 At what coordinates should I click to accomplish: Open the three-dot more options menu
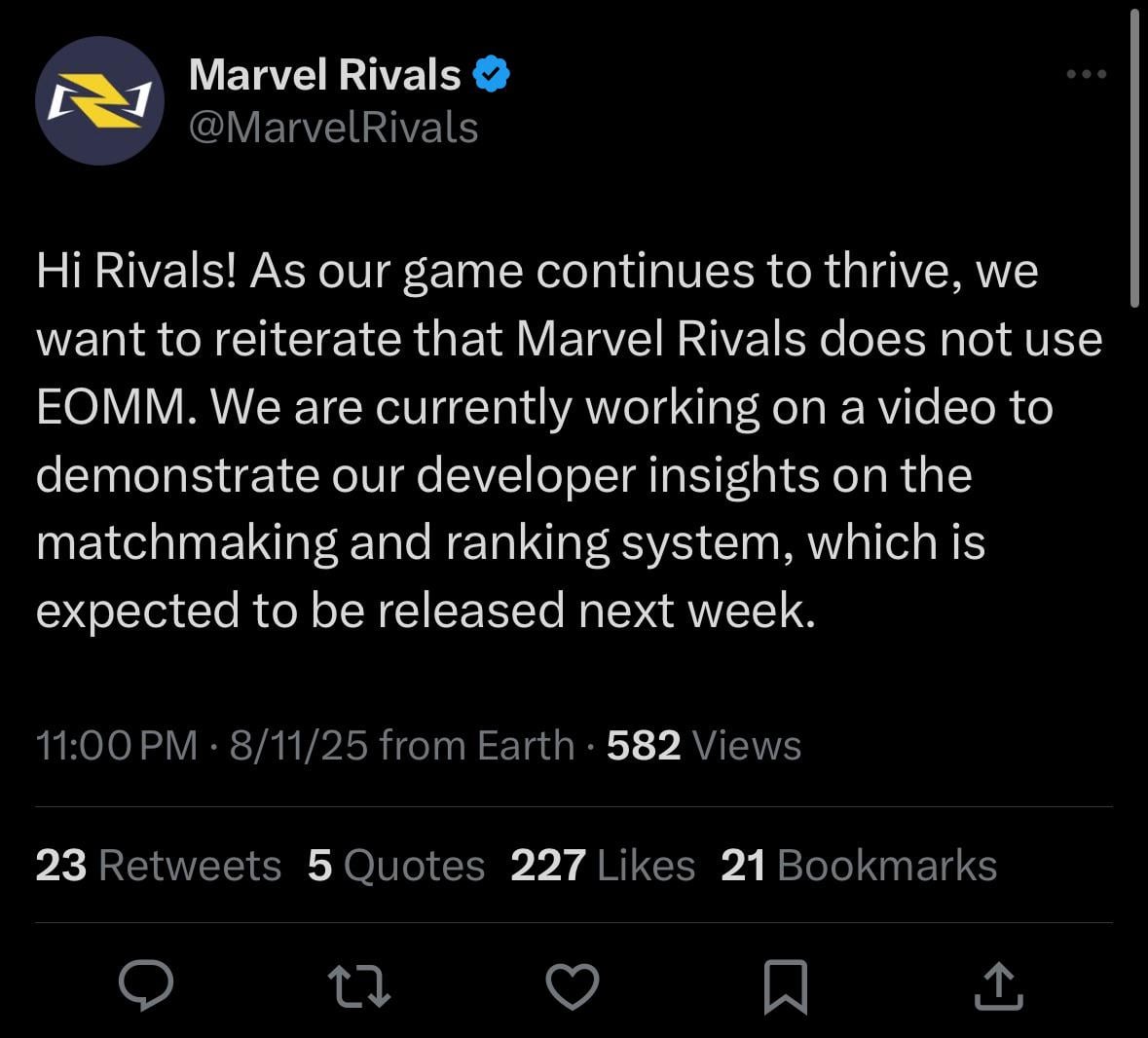1087,73
